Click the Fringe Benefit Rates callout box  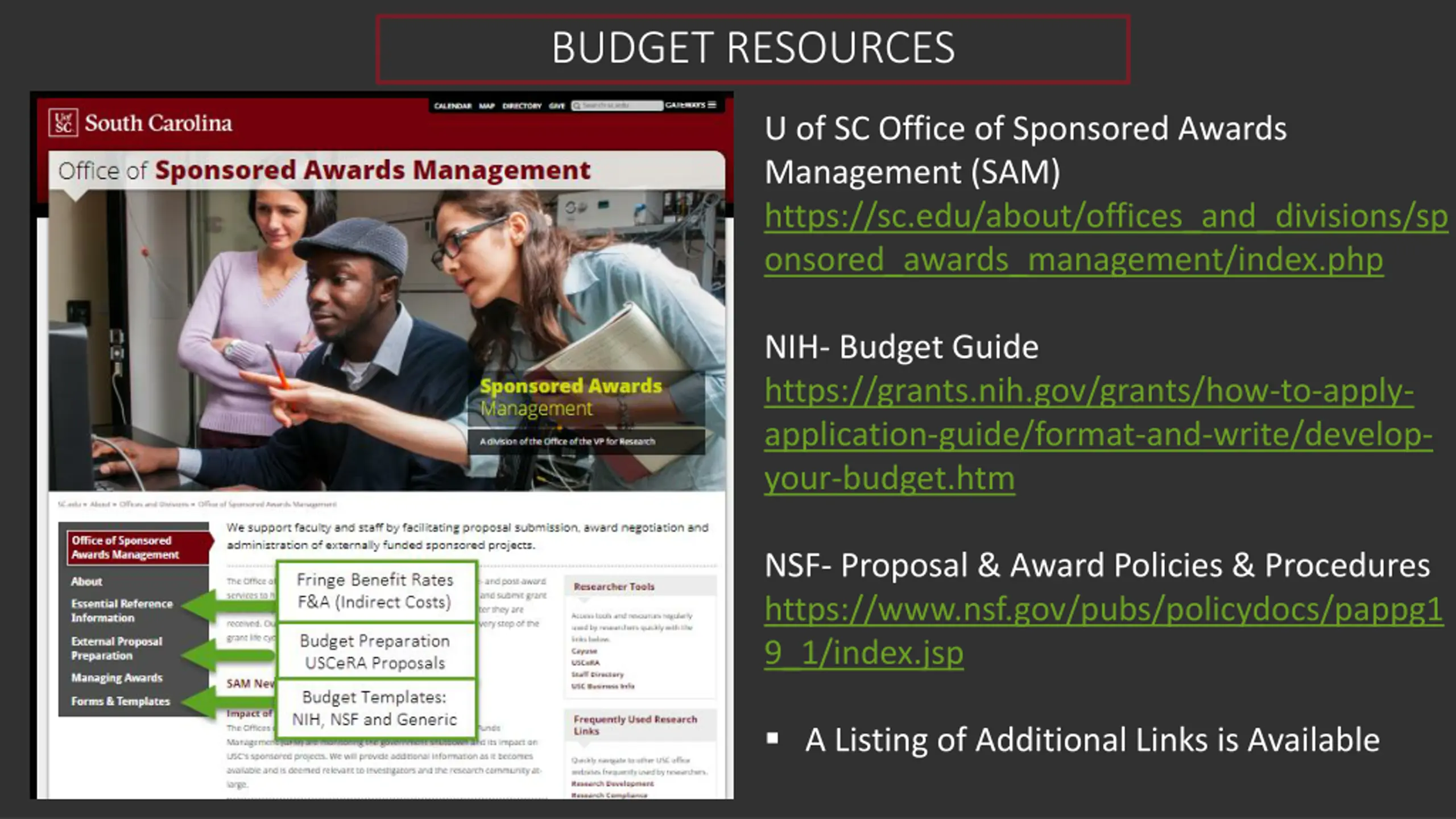[375, 591]
